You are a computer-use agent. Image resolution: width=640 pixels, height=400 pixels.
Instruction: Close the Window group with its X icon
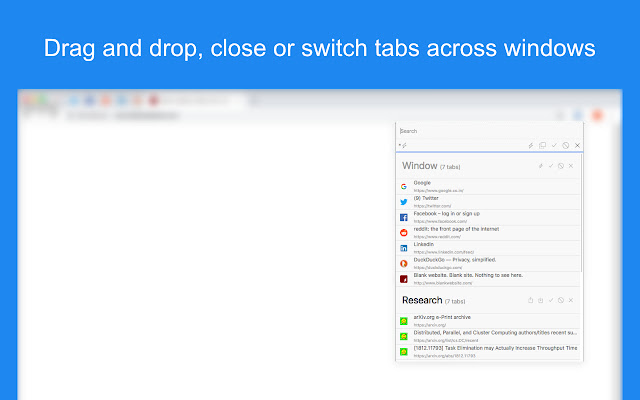(571, 166)
